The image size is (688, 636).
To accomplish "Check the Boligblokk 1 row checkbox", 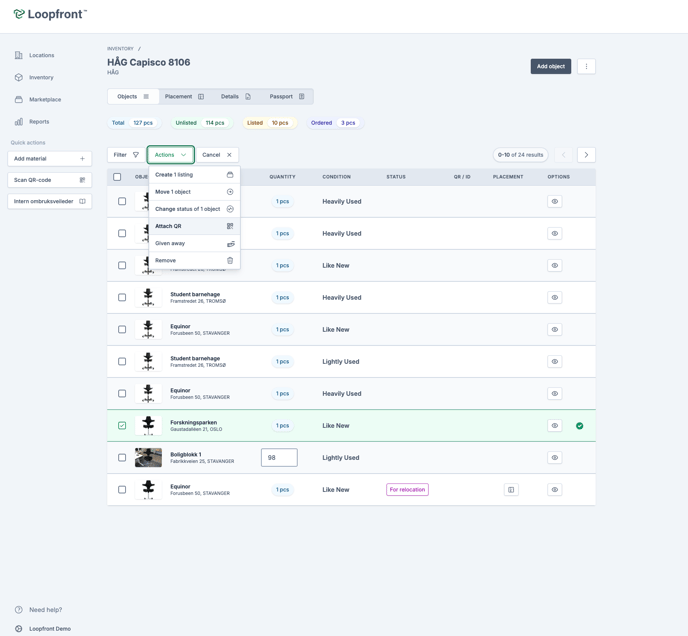I will [x=122, y=457].
